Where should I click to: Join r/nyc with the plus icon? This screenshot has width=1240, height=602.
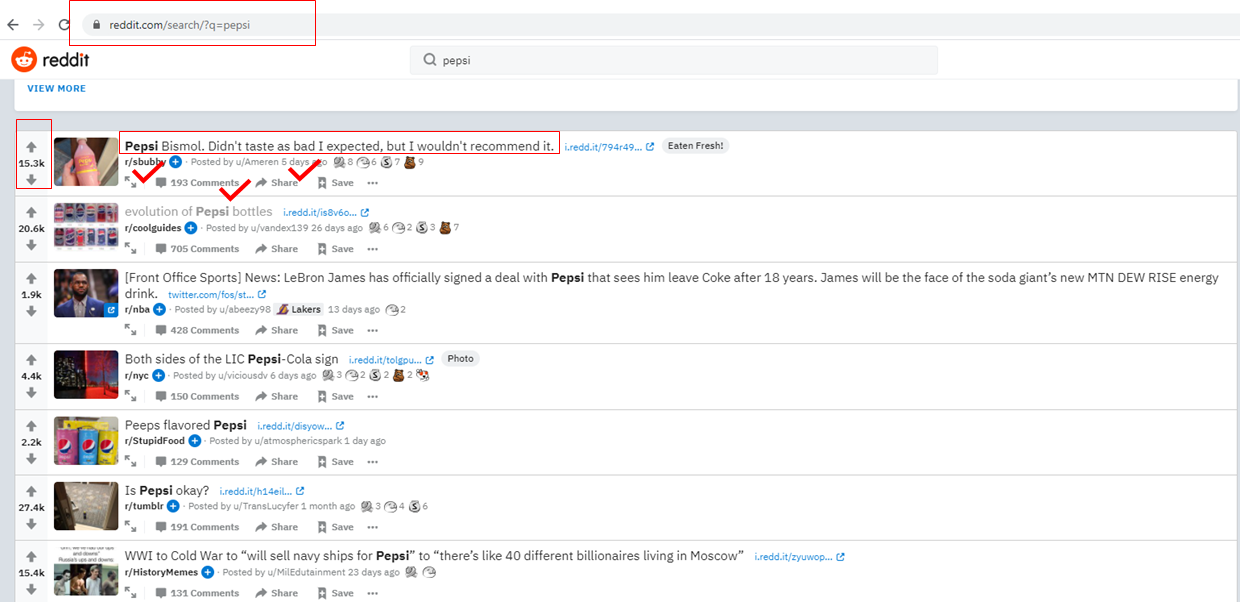(x=158, y=376)
